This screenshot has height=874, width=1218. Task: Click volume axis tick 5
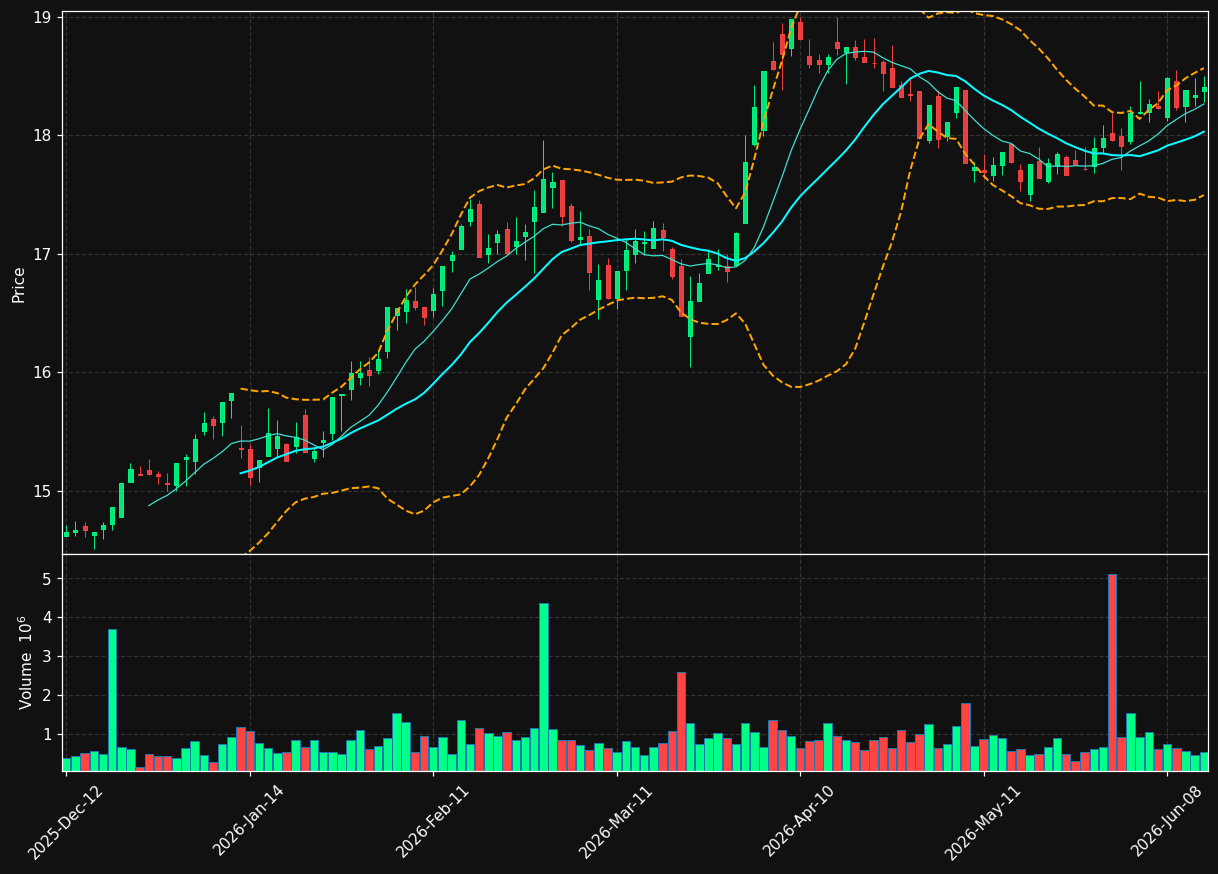(47, 579)
